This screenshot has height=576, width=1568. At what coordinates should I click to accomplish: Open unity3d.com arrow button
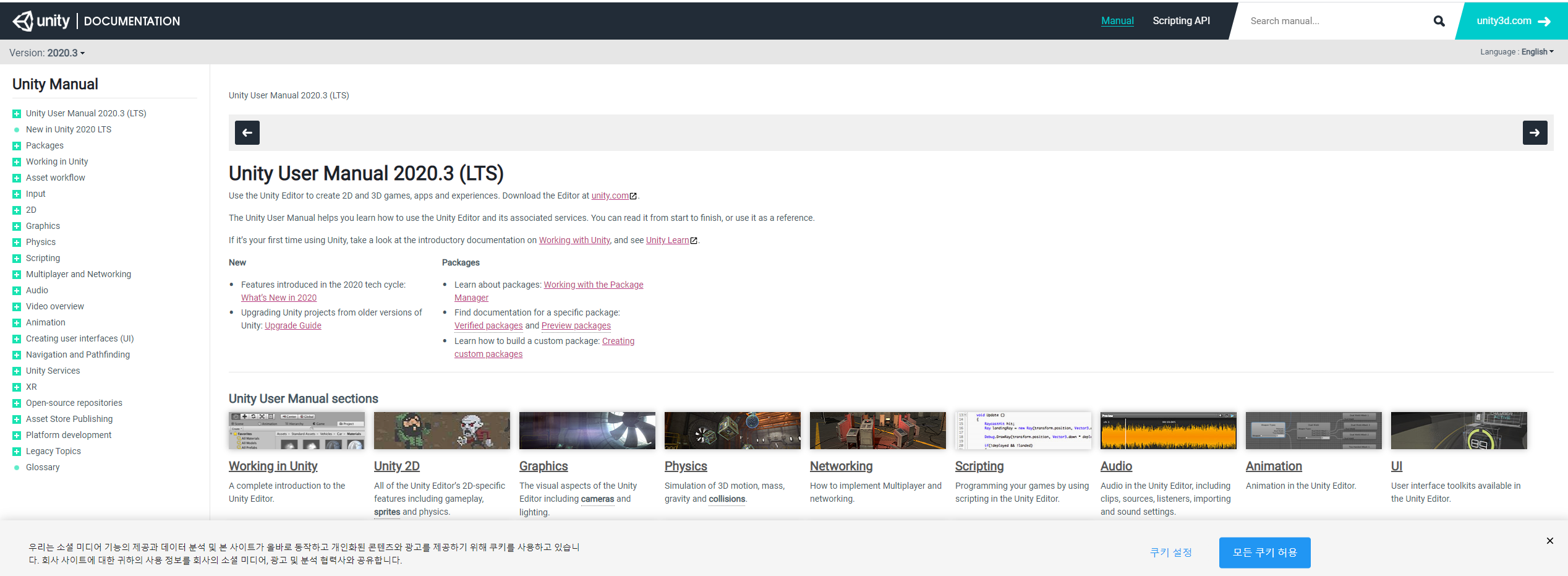click(x=1513, y=21)
